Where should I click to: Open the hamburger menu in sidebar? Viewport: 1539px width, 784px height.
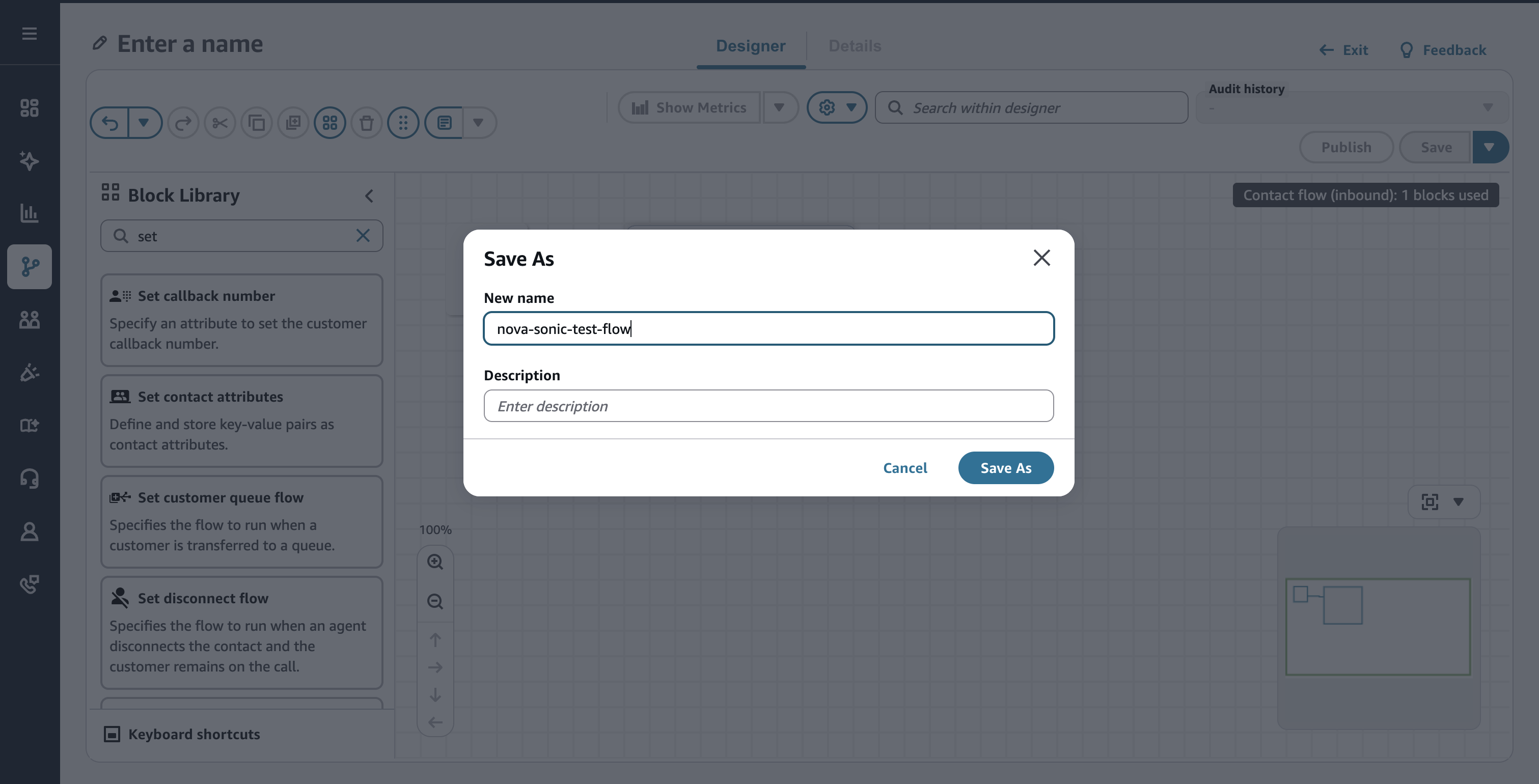(x=29, y=34)
